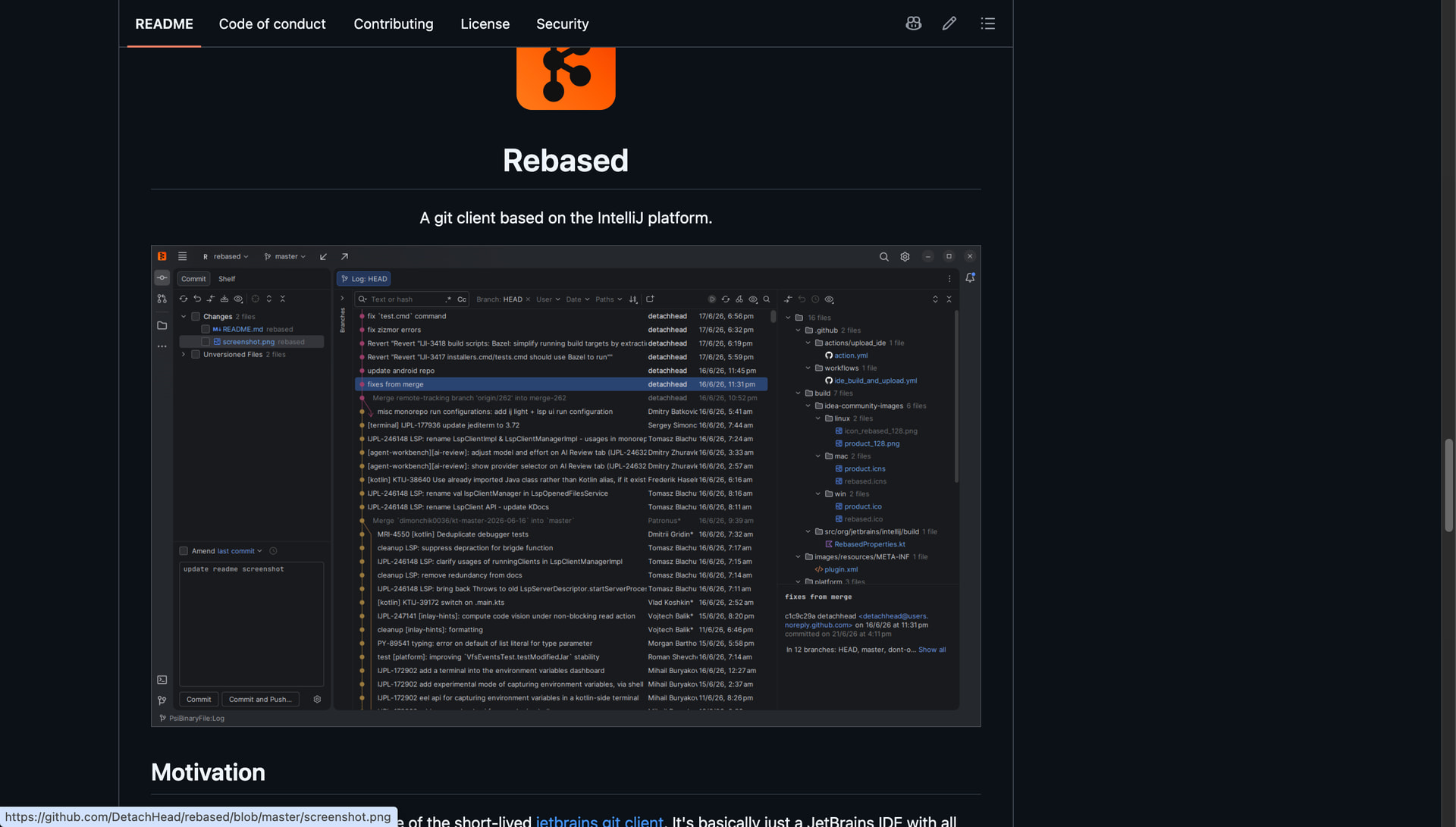Open the Date filter dropdown

[578, 299]
